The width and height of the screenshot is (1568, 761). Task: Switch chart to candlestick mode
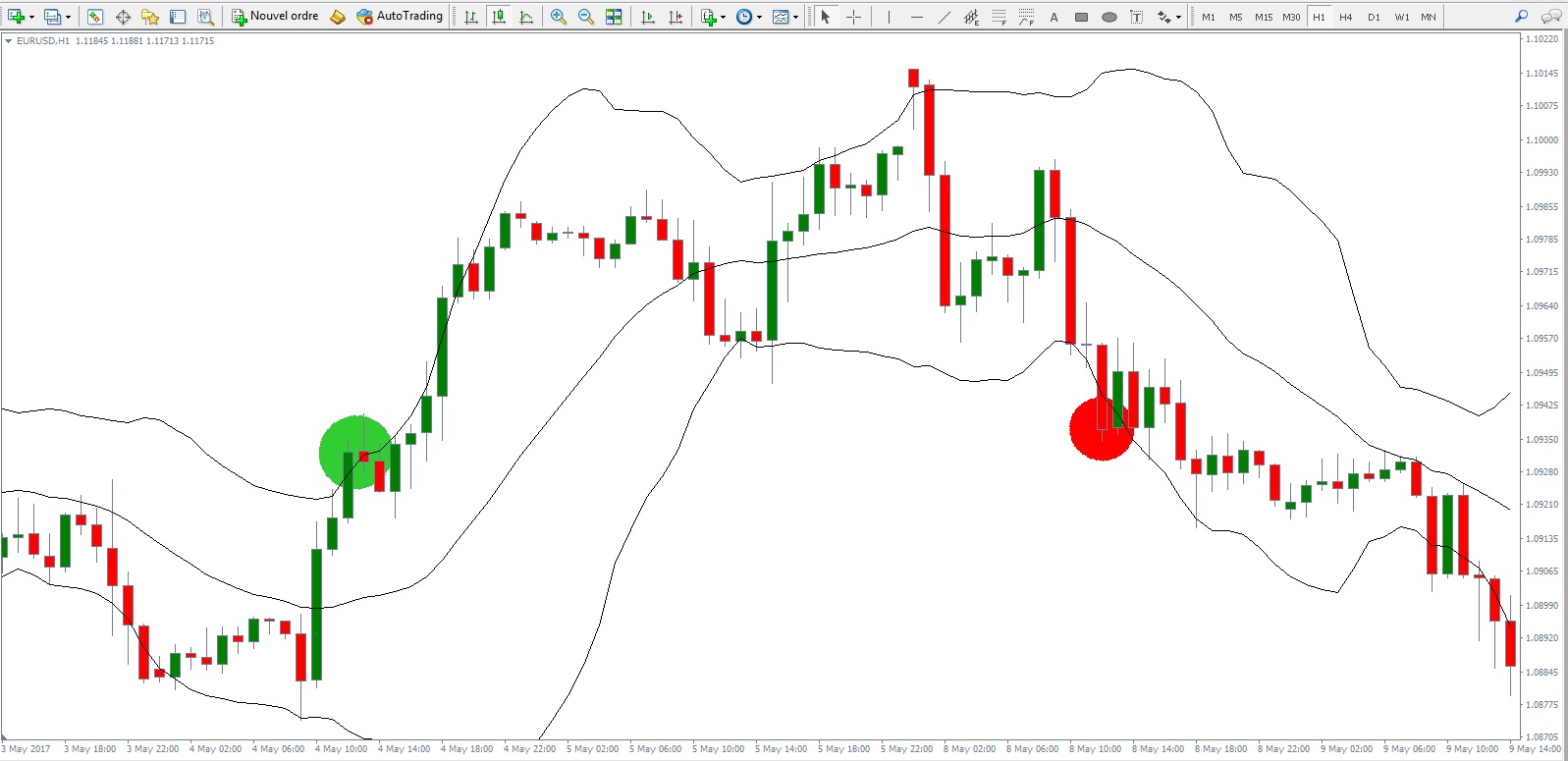[499, 17]
